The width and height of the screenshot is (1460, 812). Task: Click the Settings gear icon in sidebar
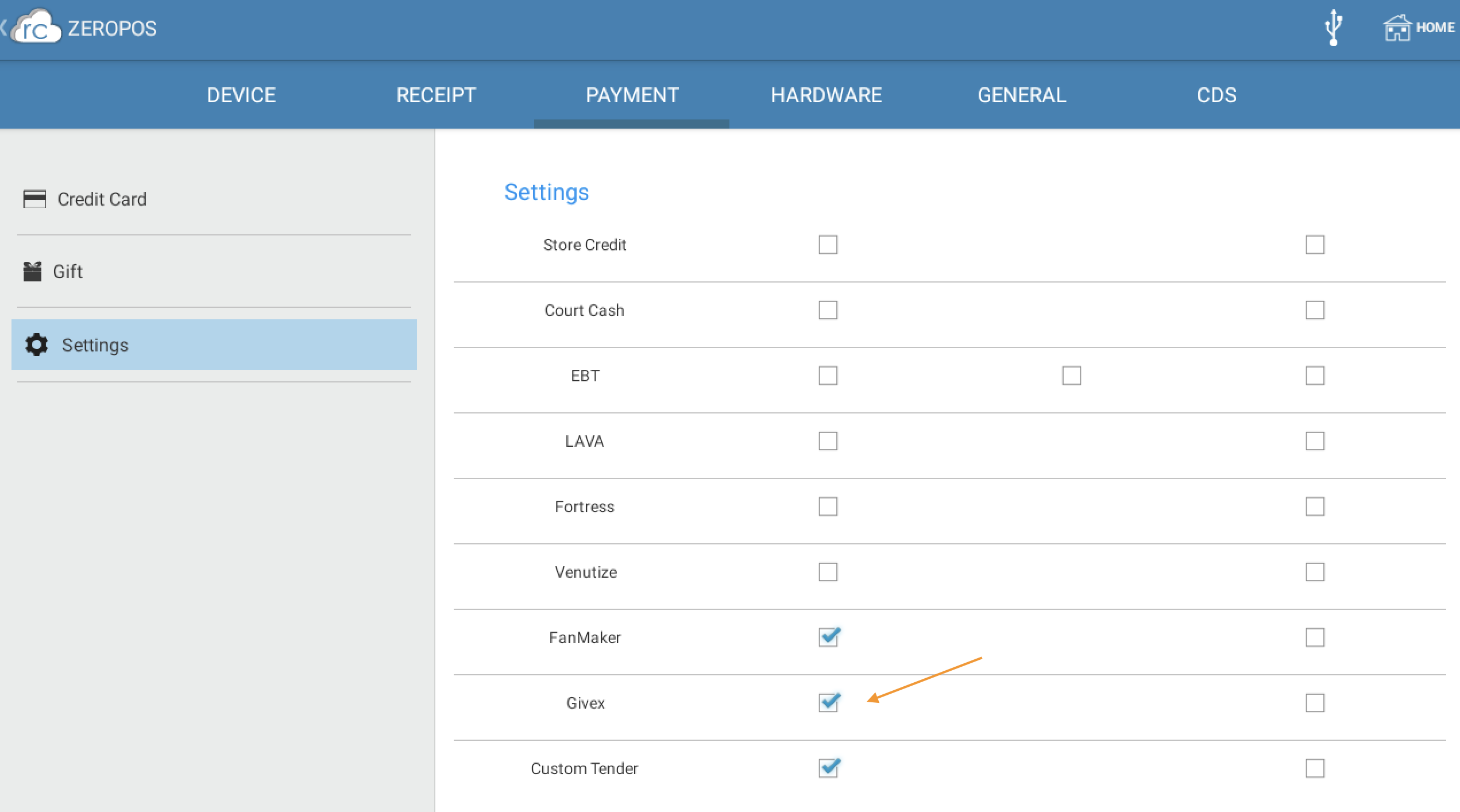37,345
